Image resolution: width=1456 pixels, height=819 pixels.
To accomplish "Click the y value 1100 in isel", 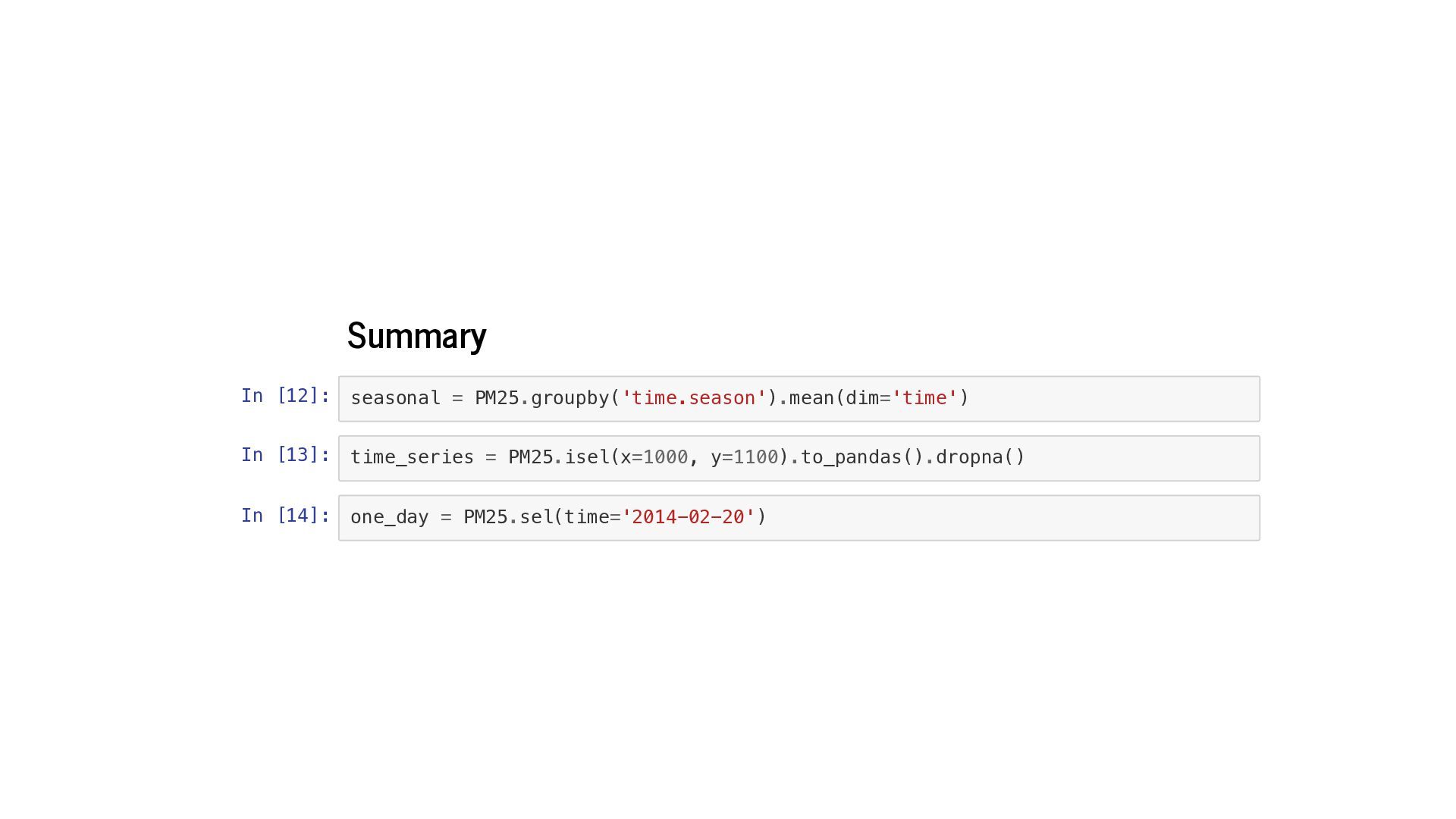I will pos(755,457).
